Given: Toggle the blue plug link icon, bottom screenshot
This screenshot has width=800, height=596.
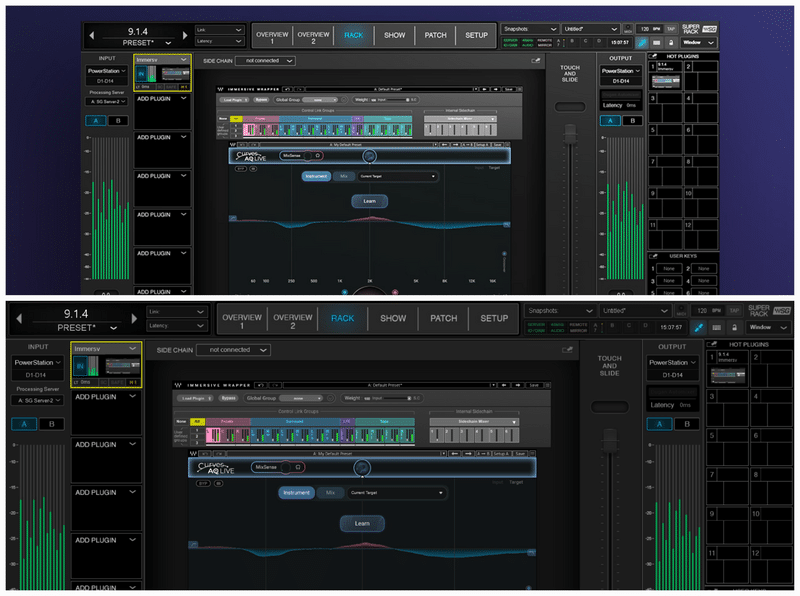Looking at the screenshot, I should 698,327.
